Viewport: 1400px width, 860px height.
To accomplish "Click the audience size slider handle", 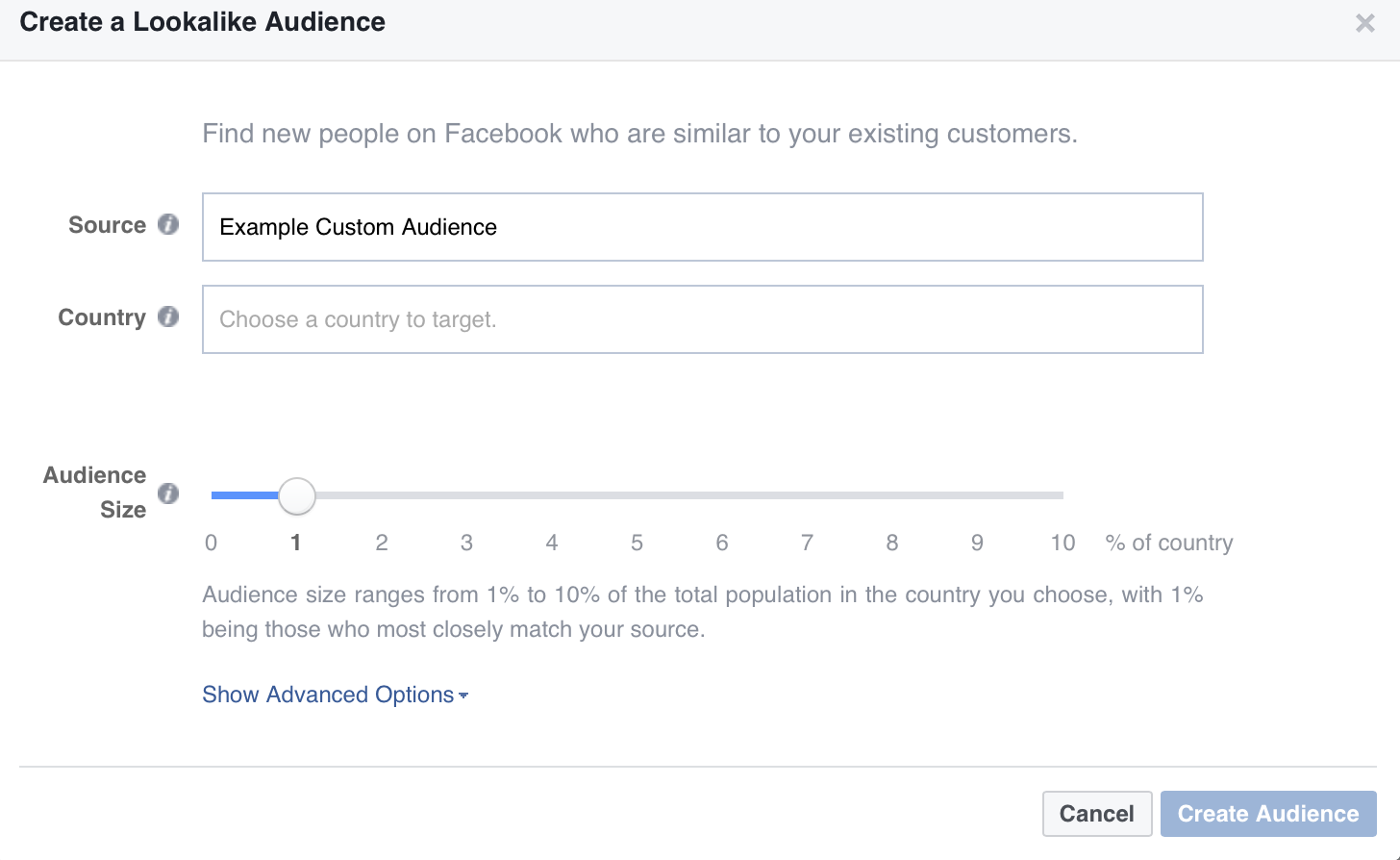I will 297,496.
